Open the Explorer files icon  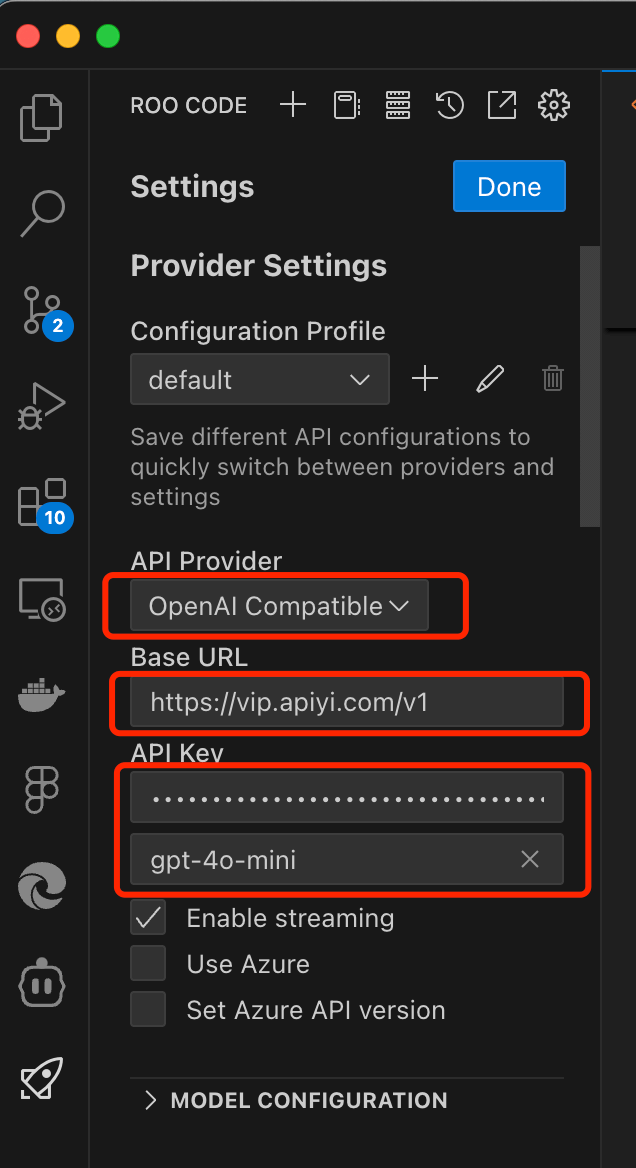(x=42, y=118)
